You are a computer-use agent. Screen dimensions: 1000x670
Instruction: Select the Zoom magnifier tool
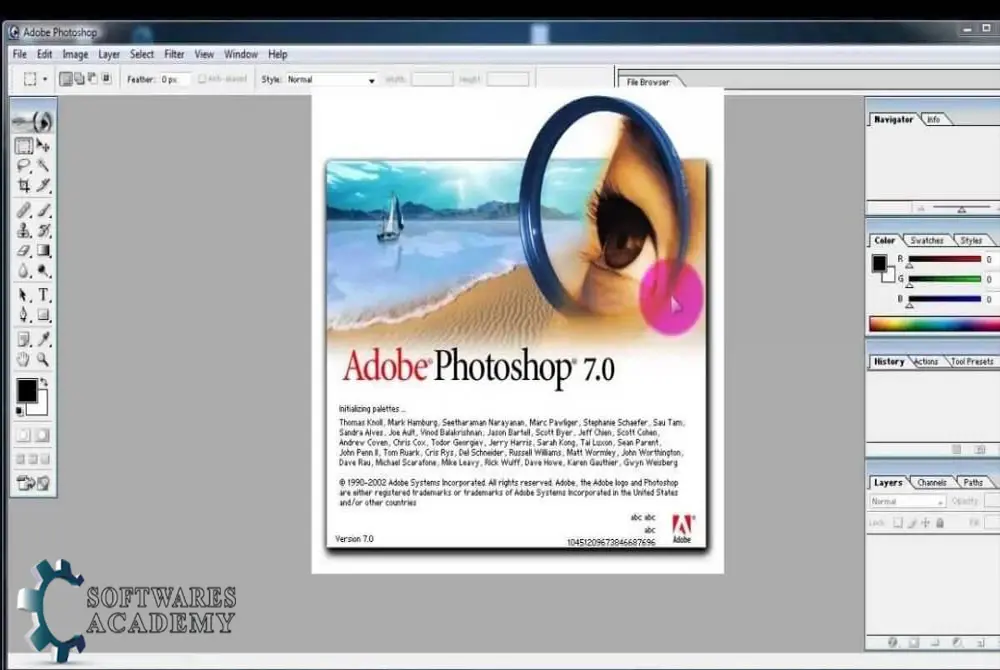click(43, 360)
